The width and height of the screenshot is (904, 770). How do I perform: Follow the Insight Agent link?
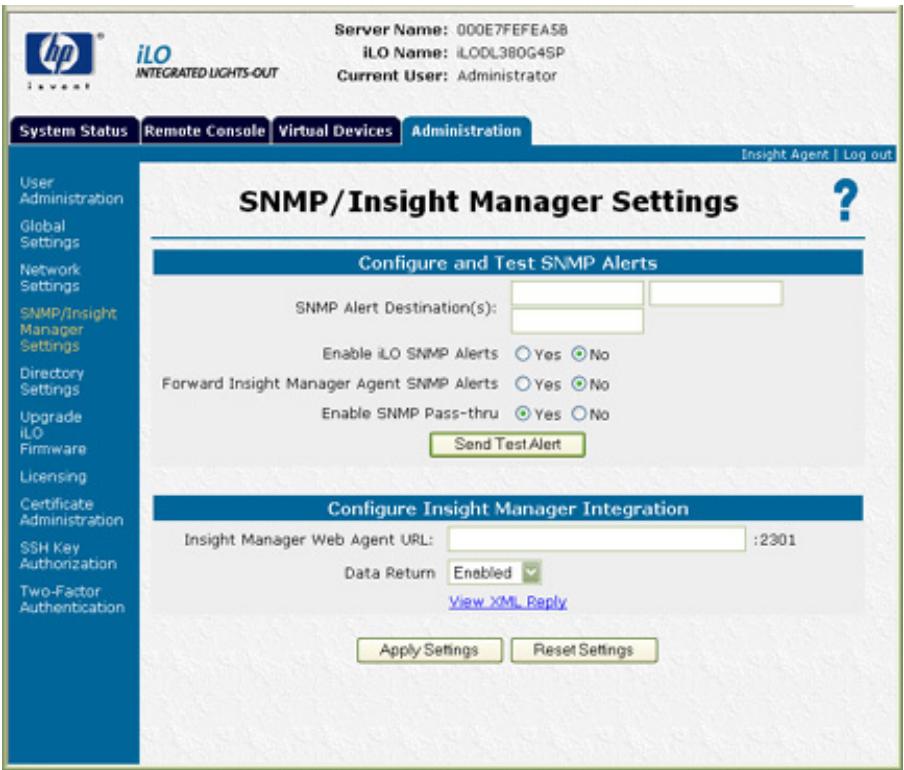tap(784, 154)
